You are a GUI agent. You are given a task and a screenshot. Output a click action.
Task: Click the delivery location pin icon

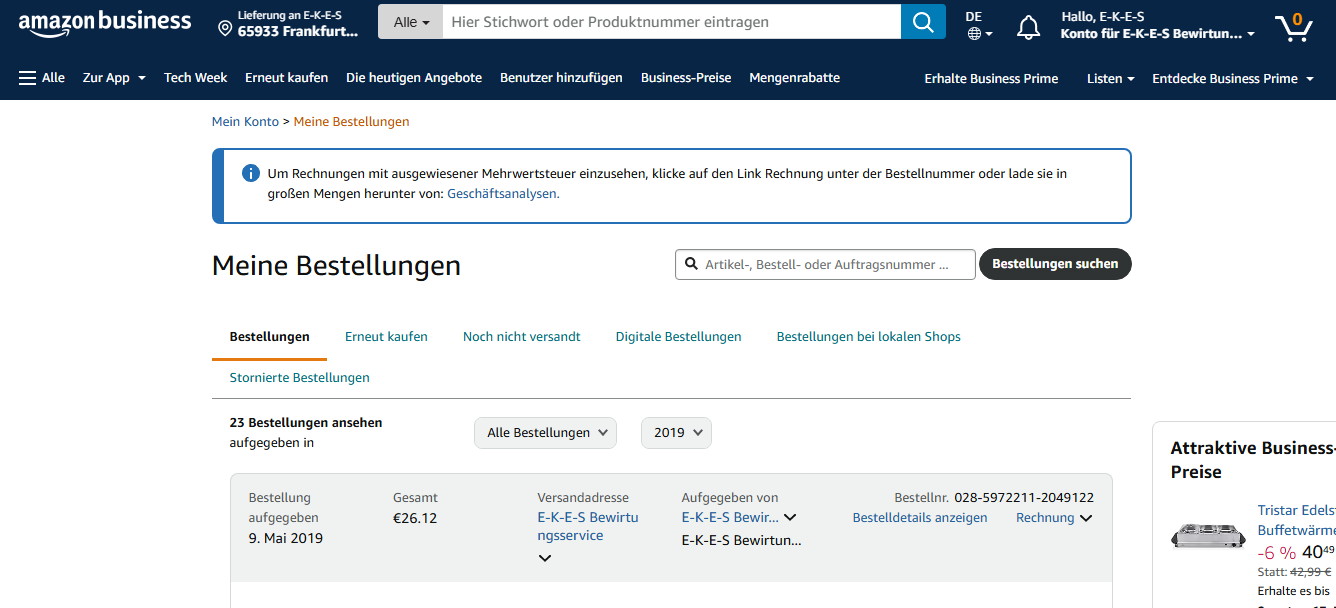(225, 28)
